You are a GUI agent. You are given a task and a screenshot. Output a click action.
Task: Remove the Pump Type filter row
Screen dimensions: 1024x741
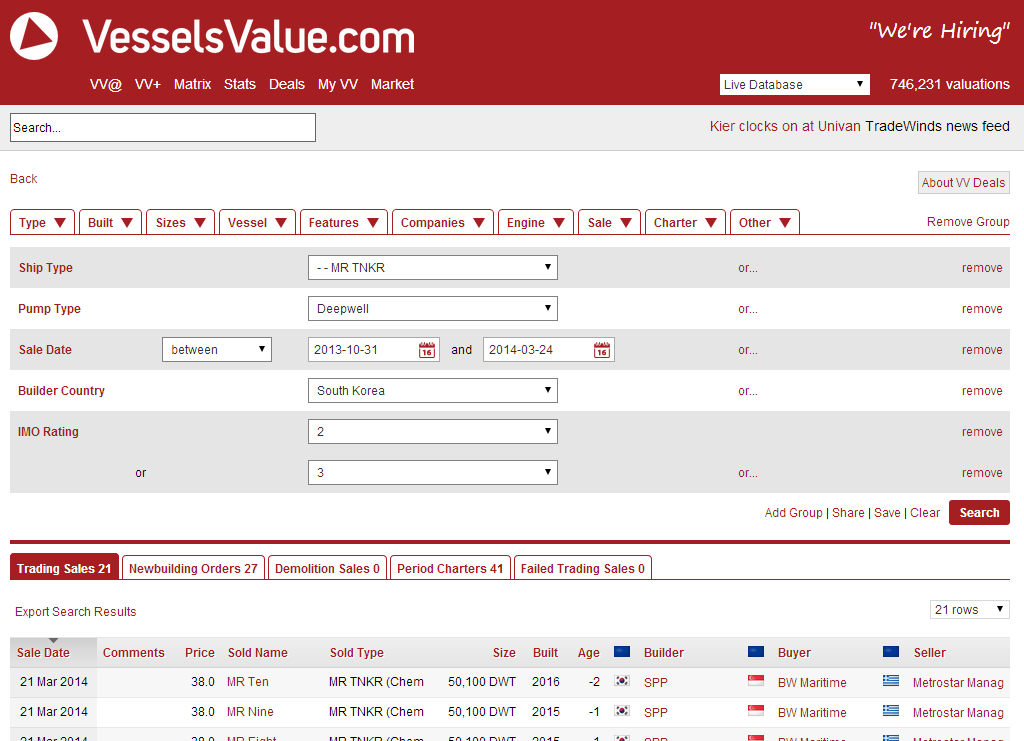click(982, 309)
